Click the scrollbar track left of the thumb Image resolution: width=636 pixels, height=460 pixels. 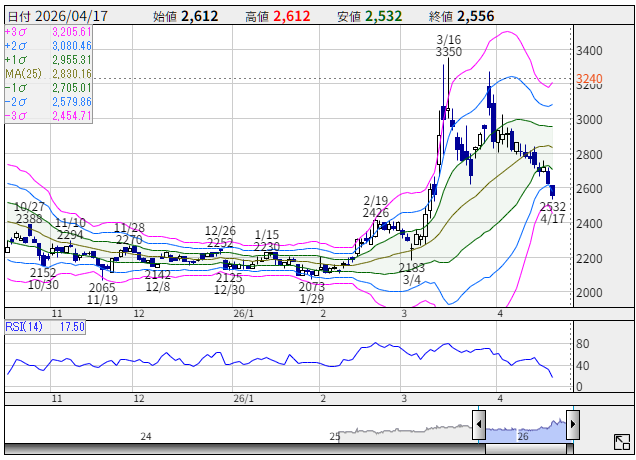pos(240,448)
